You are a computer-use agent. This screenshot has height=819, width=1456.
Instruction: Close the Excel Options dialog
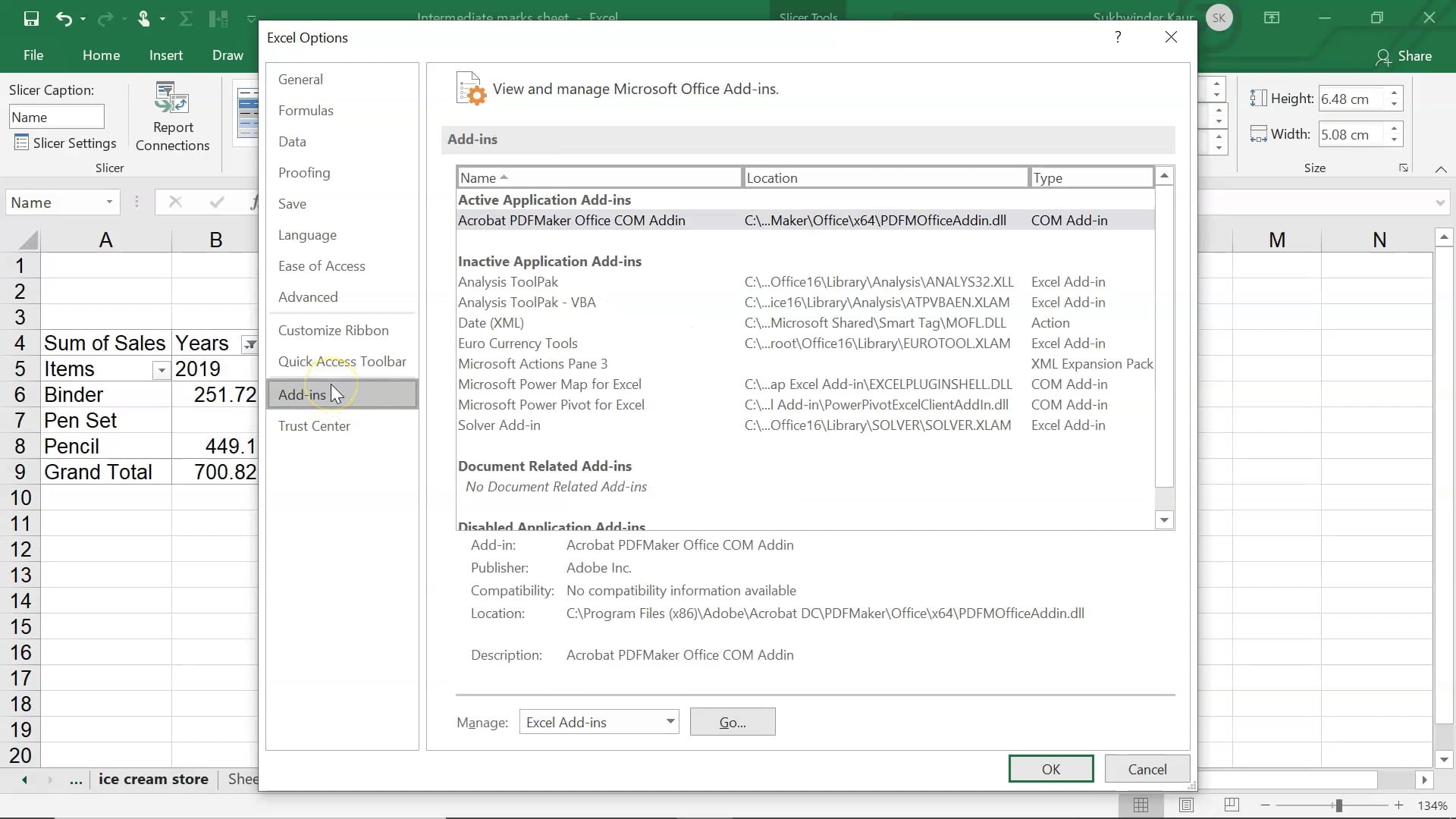click(1171, 37)
